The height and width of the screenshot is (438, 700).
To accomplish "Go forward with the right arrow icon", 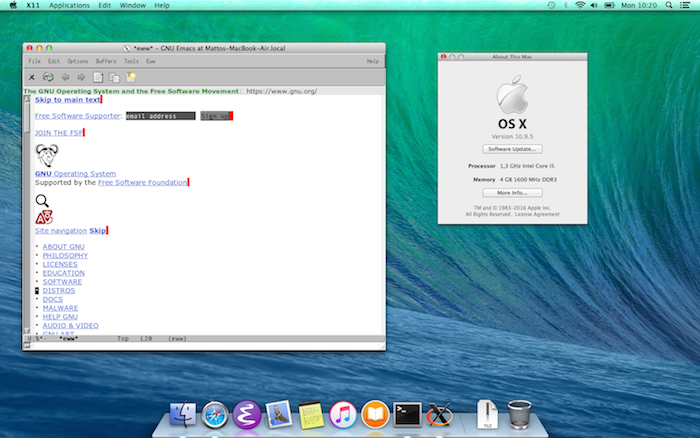I will pyautogui.click(x=81, y=77).
